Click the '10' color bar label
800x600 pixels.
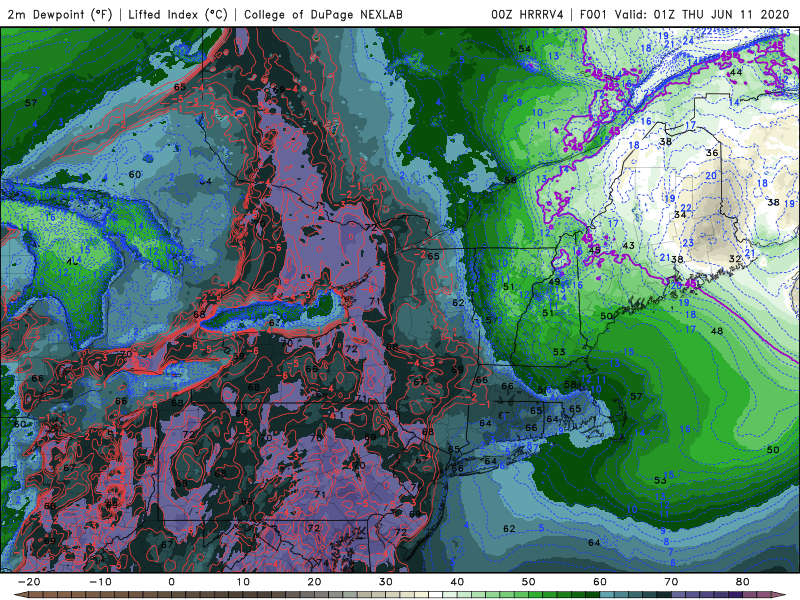click(243, 582)
